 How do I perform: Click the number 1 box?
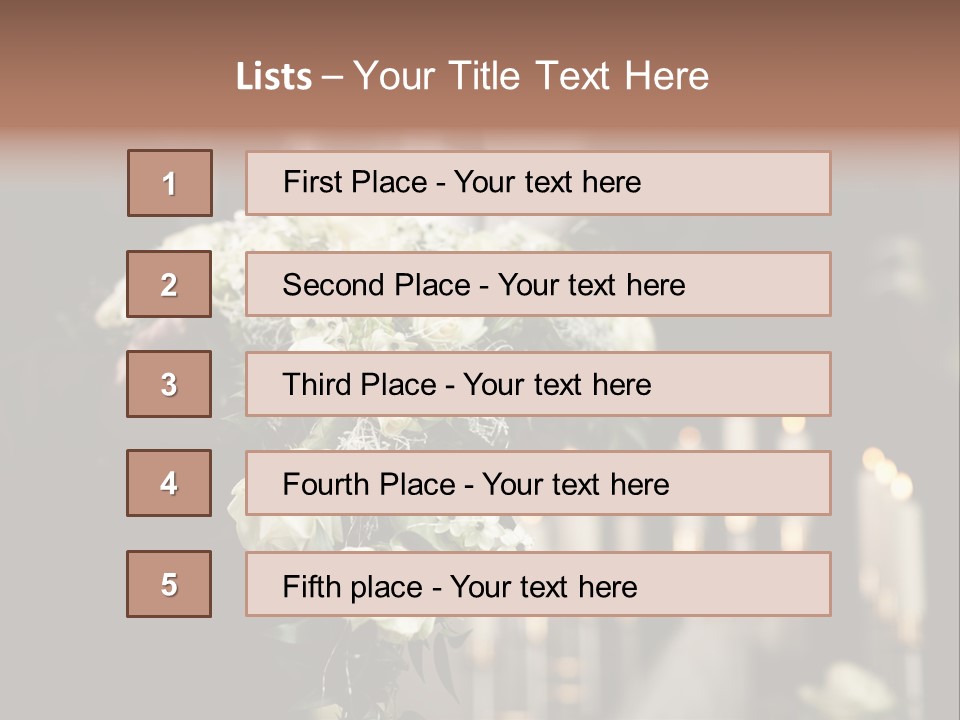coord(169,183)
